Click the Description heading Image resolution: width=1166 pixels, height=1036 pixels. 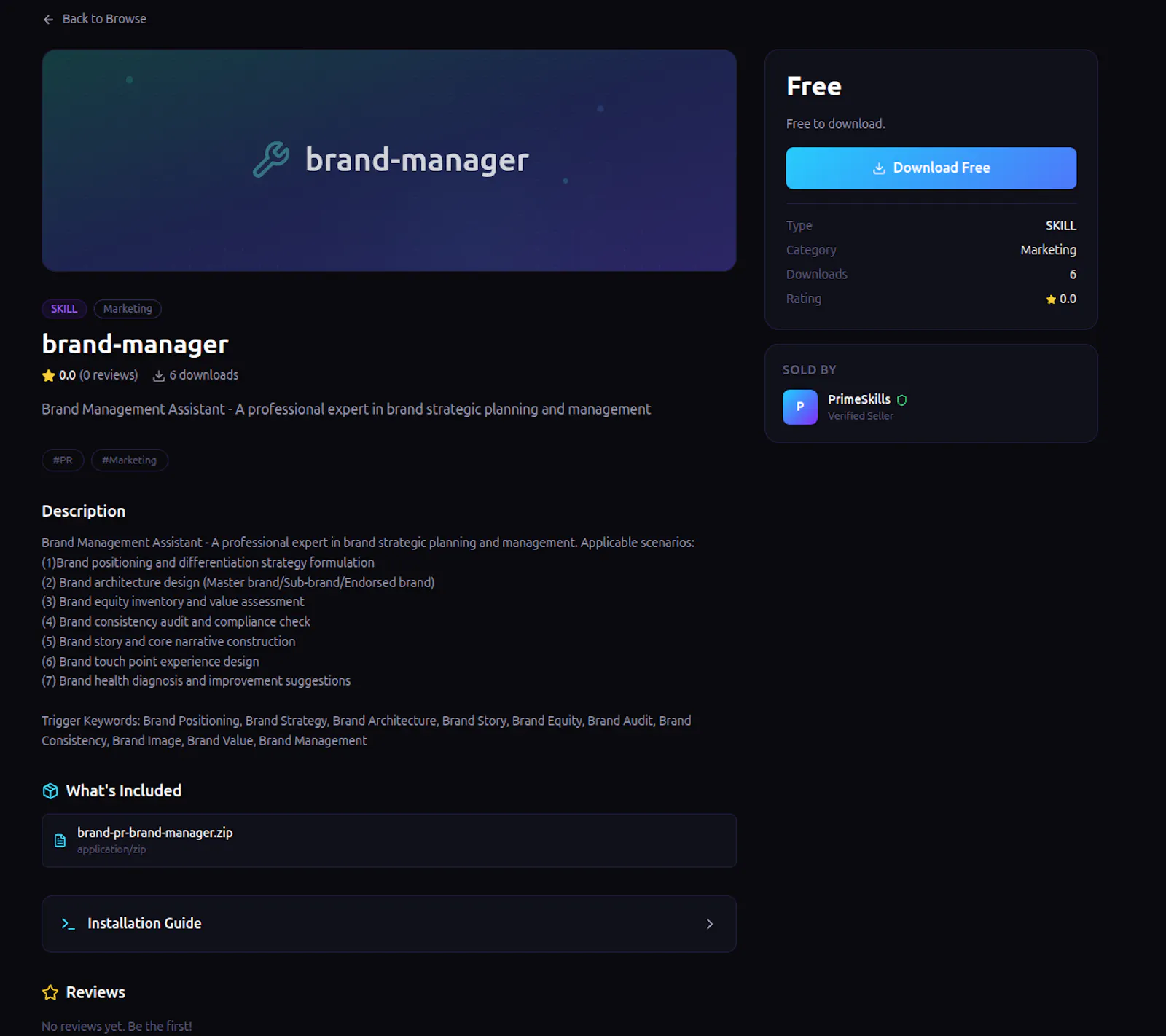pos(84,511)
